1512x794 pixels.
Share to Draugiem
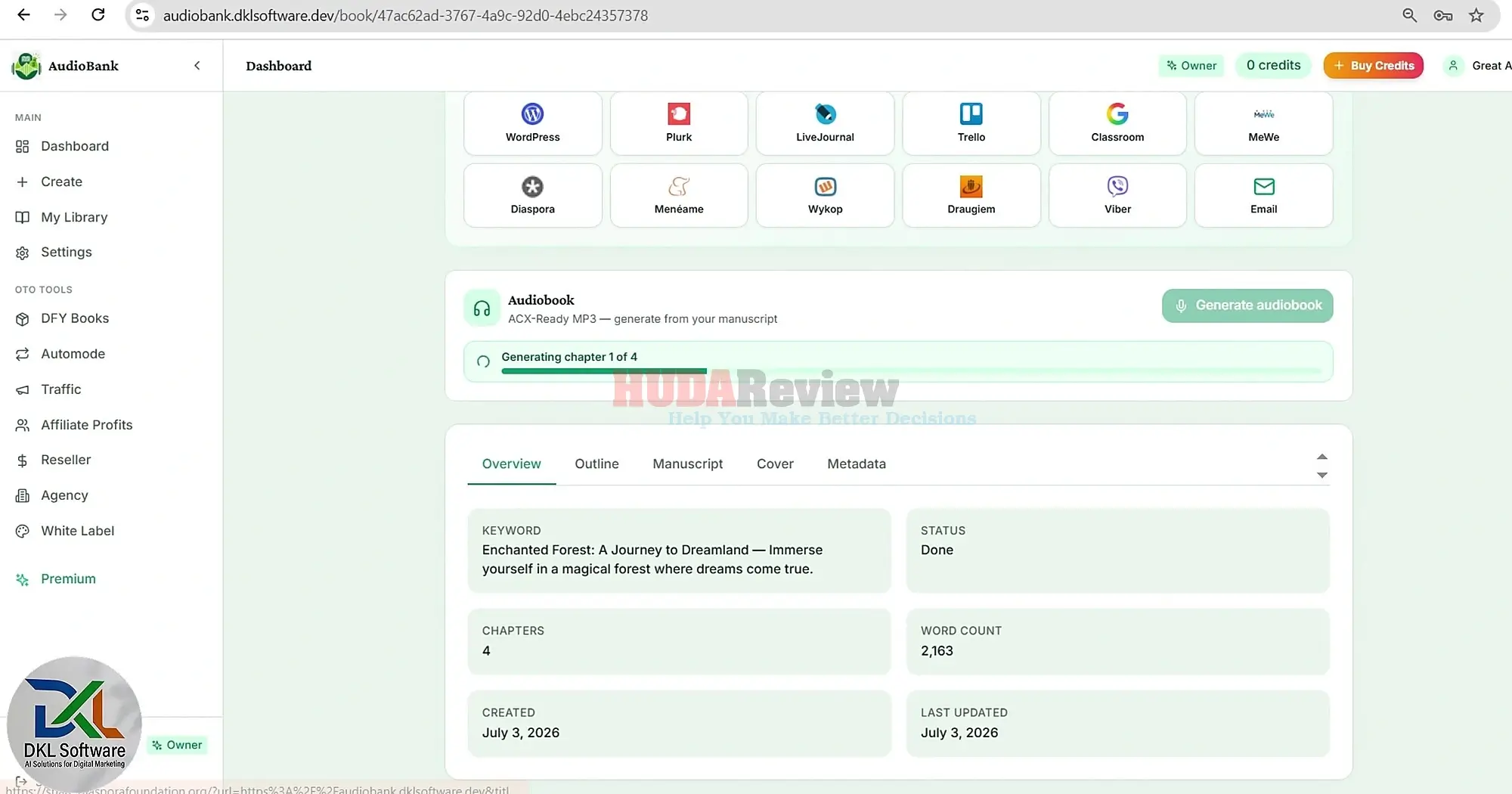click(x=971, y=196)
